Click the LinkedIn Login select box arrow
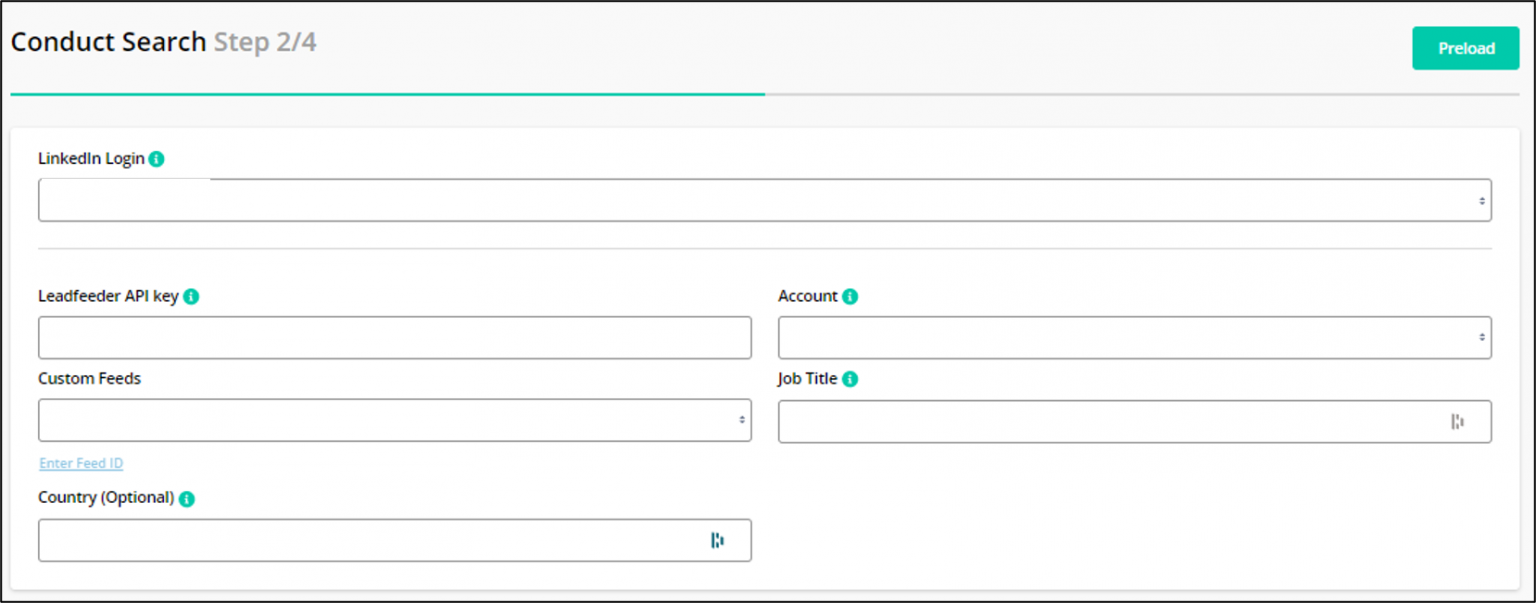The height and width of the screenshot is (603, 1536). 1482,199
